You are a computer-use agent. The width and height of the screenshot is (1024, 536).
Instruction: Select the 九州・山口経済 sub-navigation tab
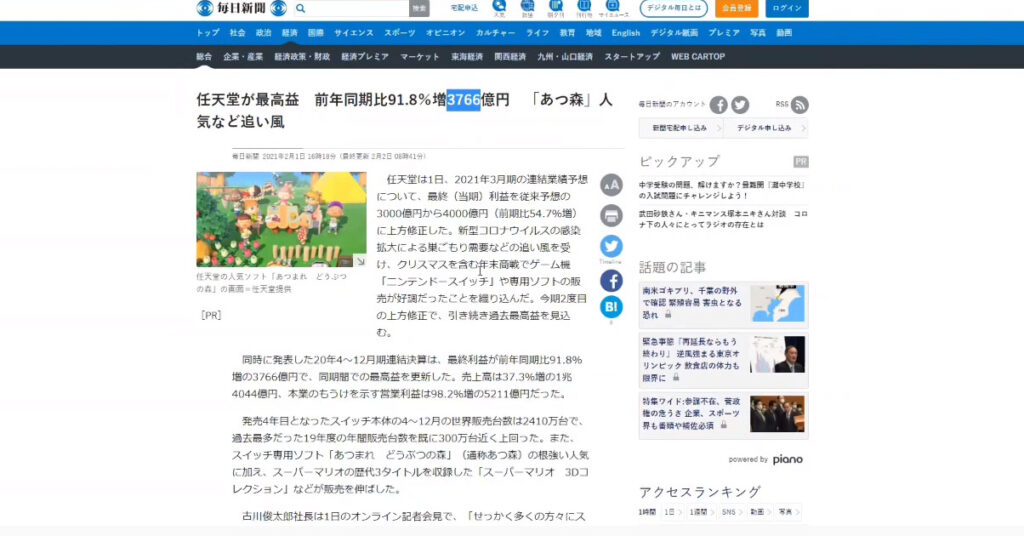(x=564, y=57)
